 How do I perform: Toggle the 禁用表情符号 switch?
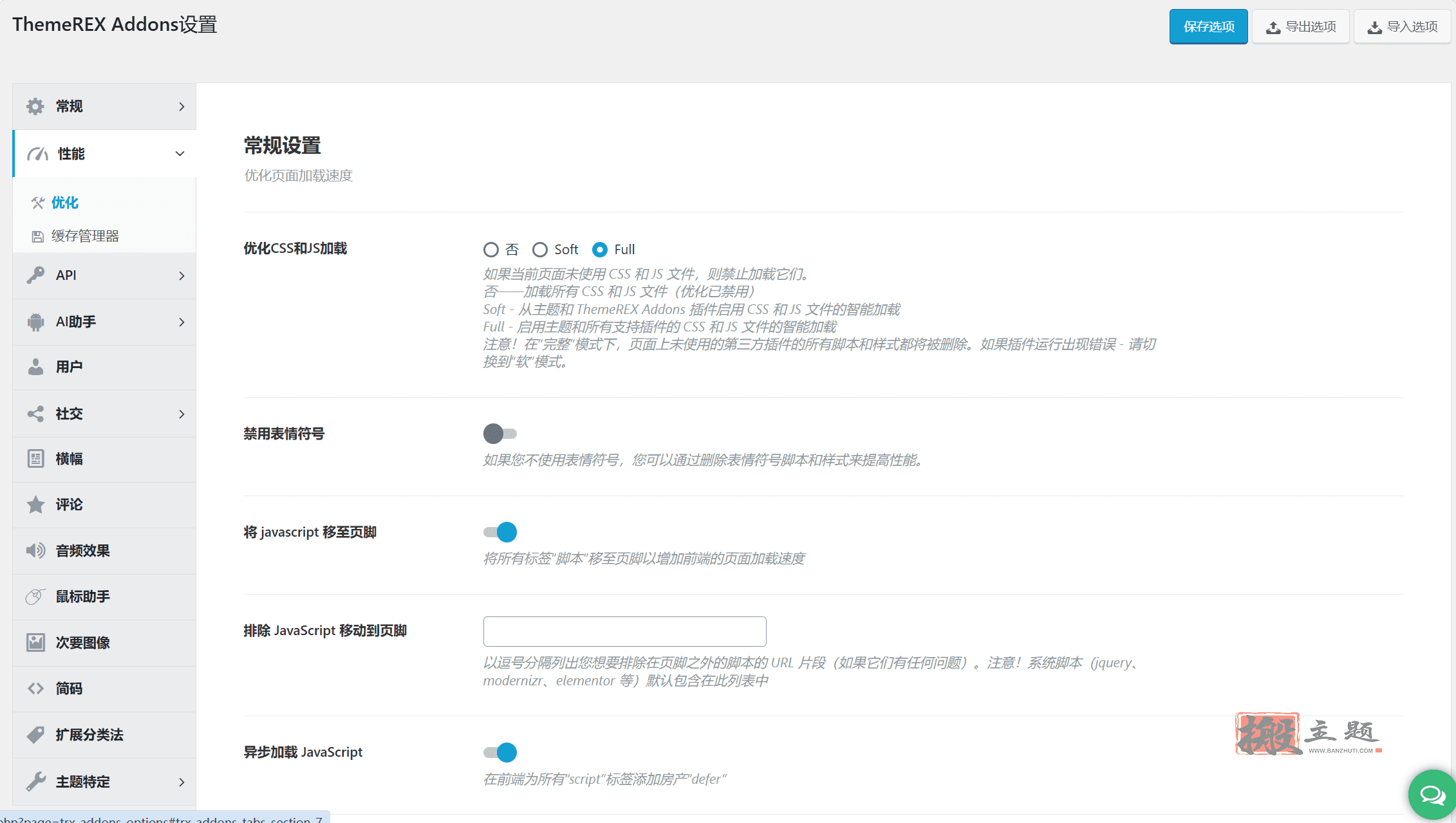tap(500, 434)
